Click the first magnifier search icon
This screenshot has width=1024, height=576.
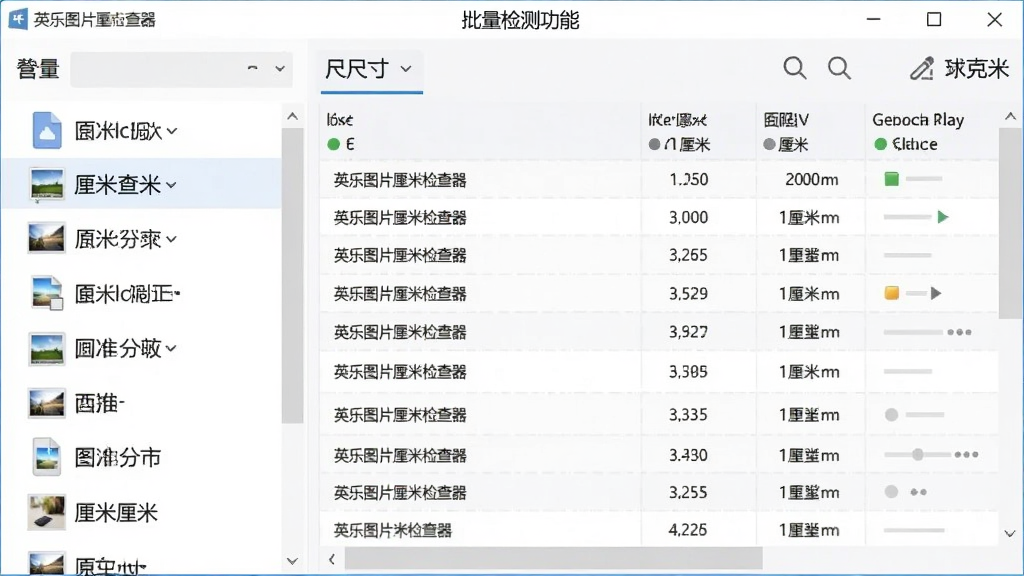[x=794, y=68]
